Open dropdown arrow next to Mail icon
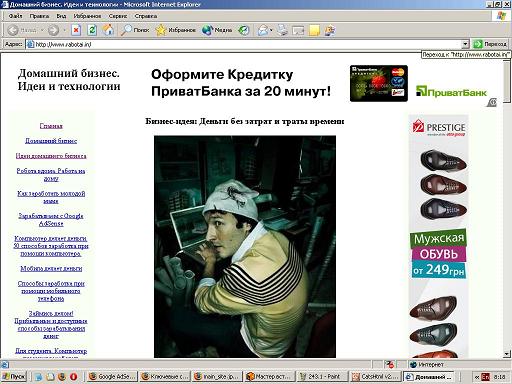Image resolution: width=512 pixels, height=384 pixels. 271,30
